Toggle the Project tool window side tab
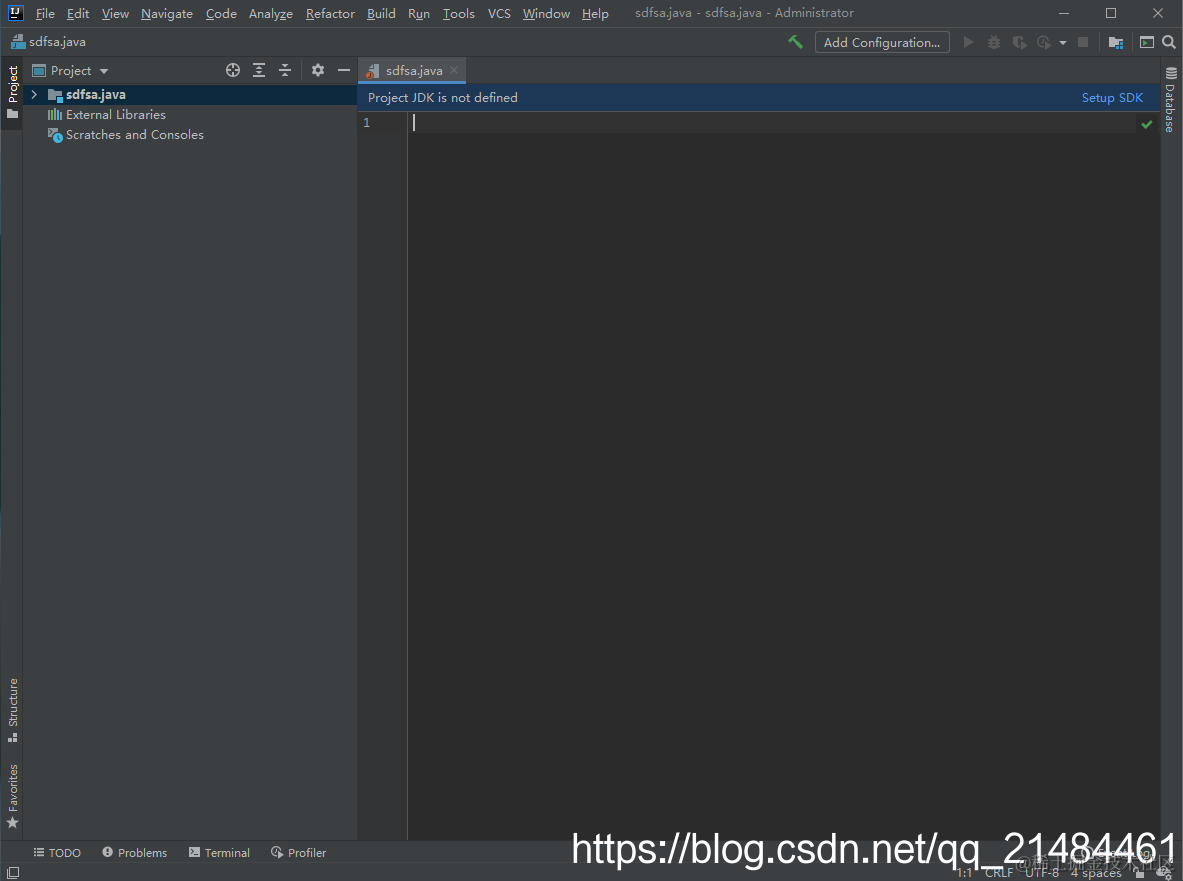This screenshot has height=881, width=1183. click(12, 92)
